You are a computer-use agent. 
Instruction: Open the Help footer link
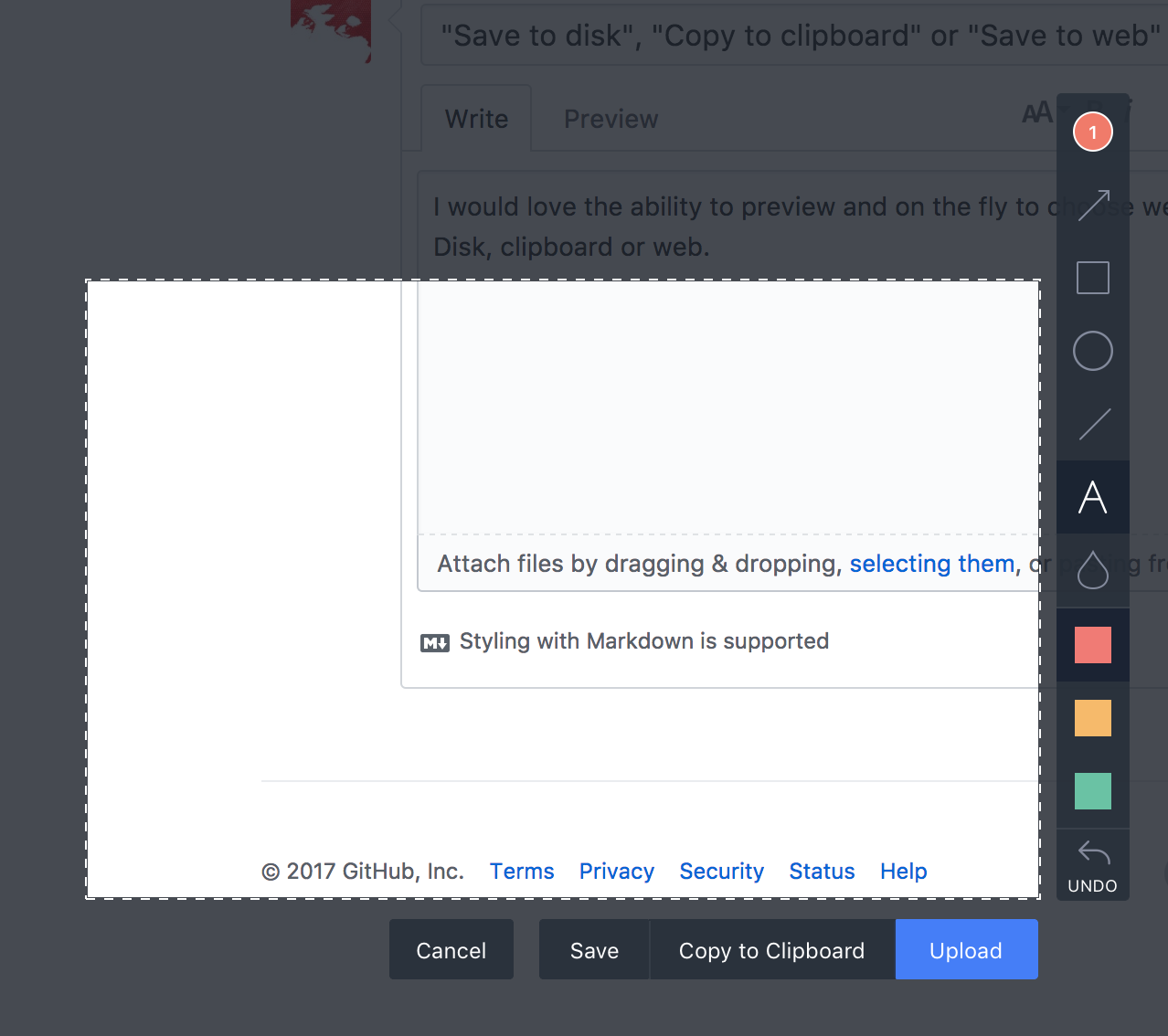tap(904, 872)
